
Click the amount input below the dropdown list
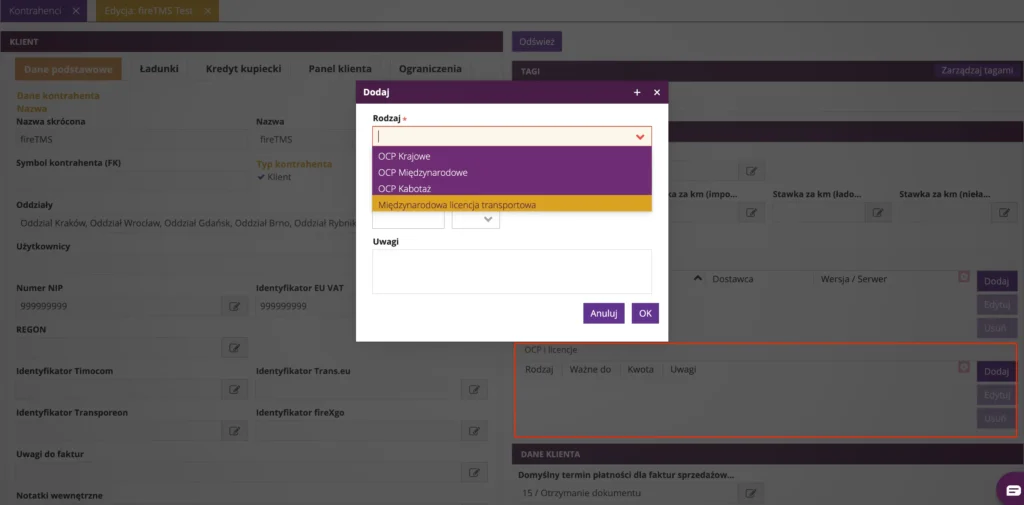tap(408, 220)
